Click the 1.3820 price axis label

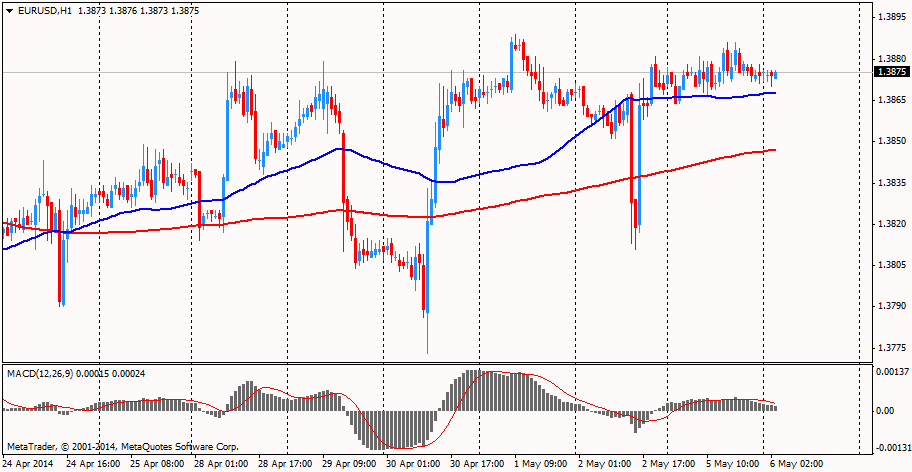pyautogui.click(x=890, y=225)
